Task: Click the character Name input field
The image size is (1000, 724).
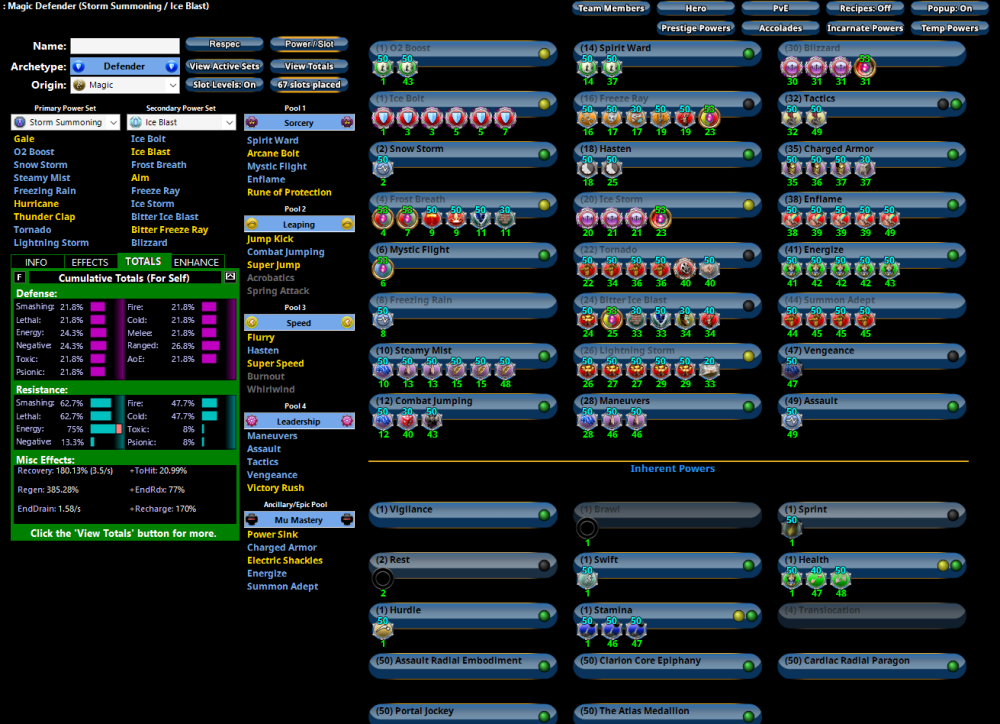Action: [x=125, y=46]
